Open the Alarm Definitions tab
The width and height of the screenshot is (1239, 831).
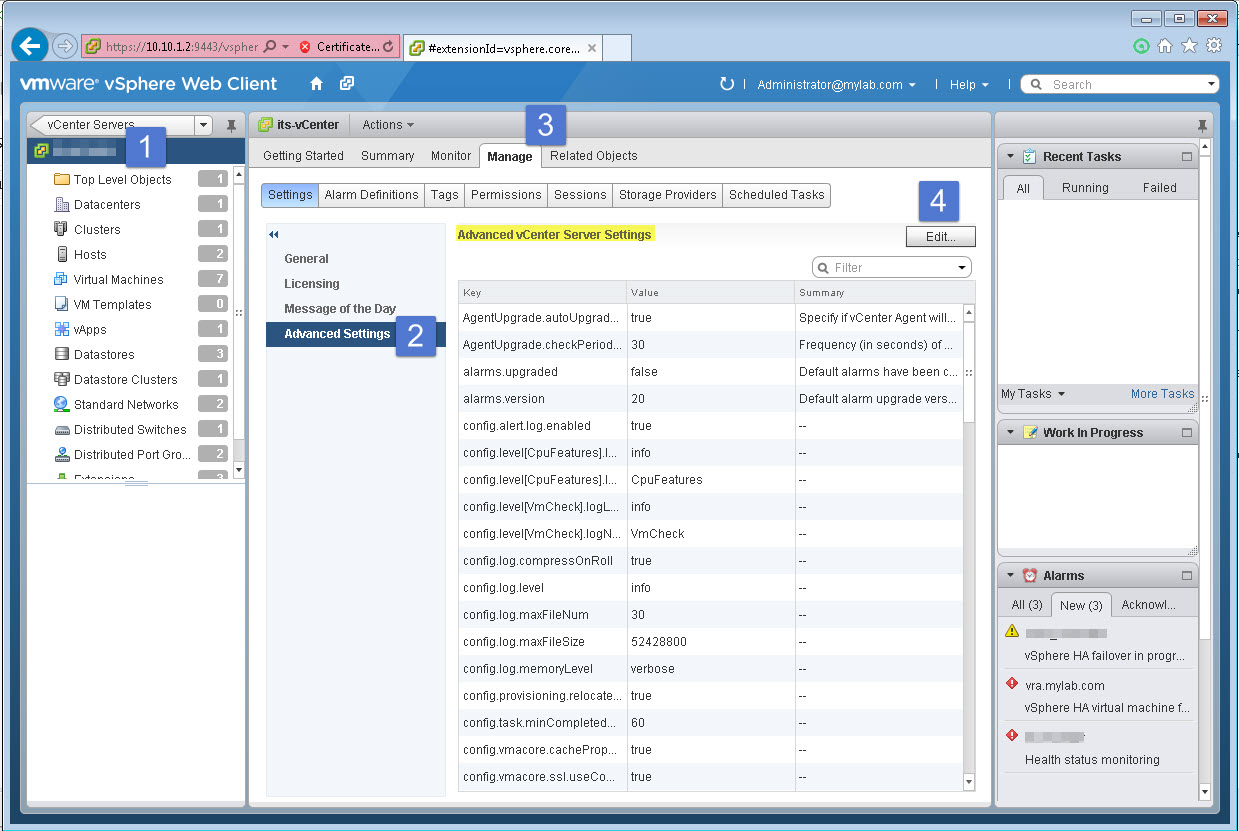[x=371, y=195]
